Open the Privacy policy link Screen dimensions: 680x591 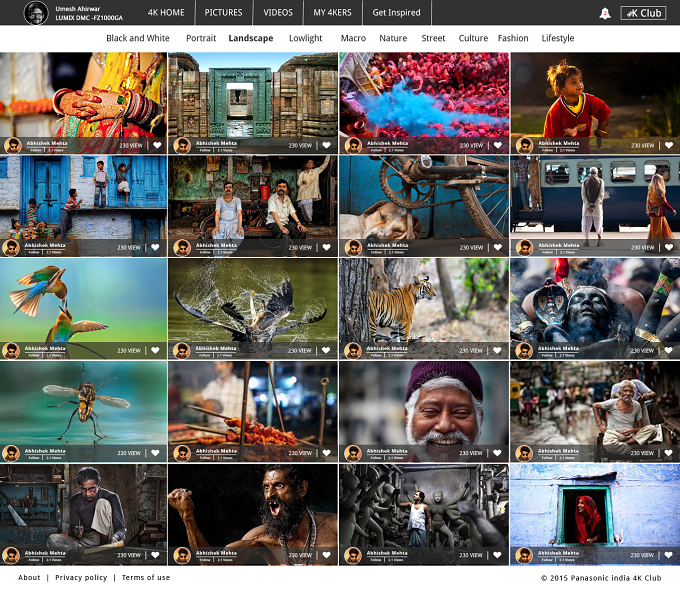[81, 578]
